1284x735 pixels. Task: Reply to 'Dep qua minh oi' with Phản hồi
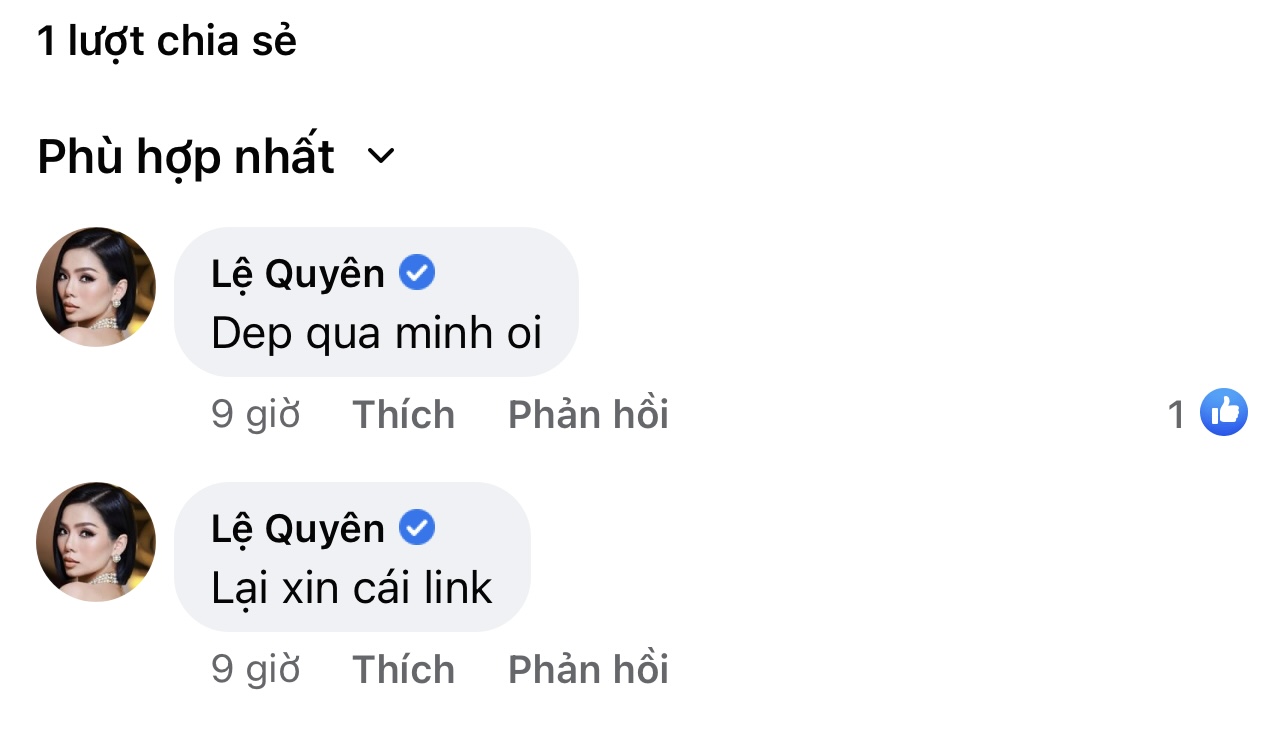pyautogui.click(x=588, y=414)
